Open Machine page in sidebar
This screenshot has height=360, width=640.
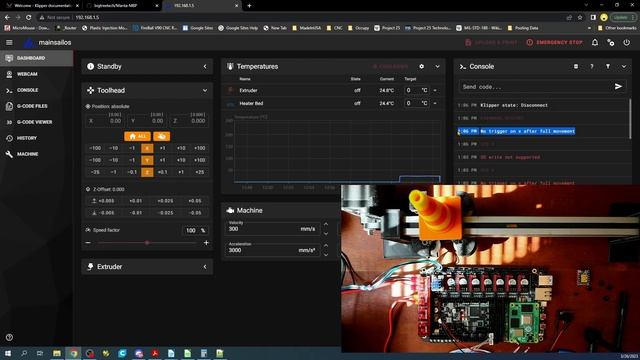36,154
